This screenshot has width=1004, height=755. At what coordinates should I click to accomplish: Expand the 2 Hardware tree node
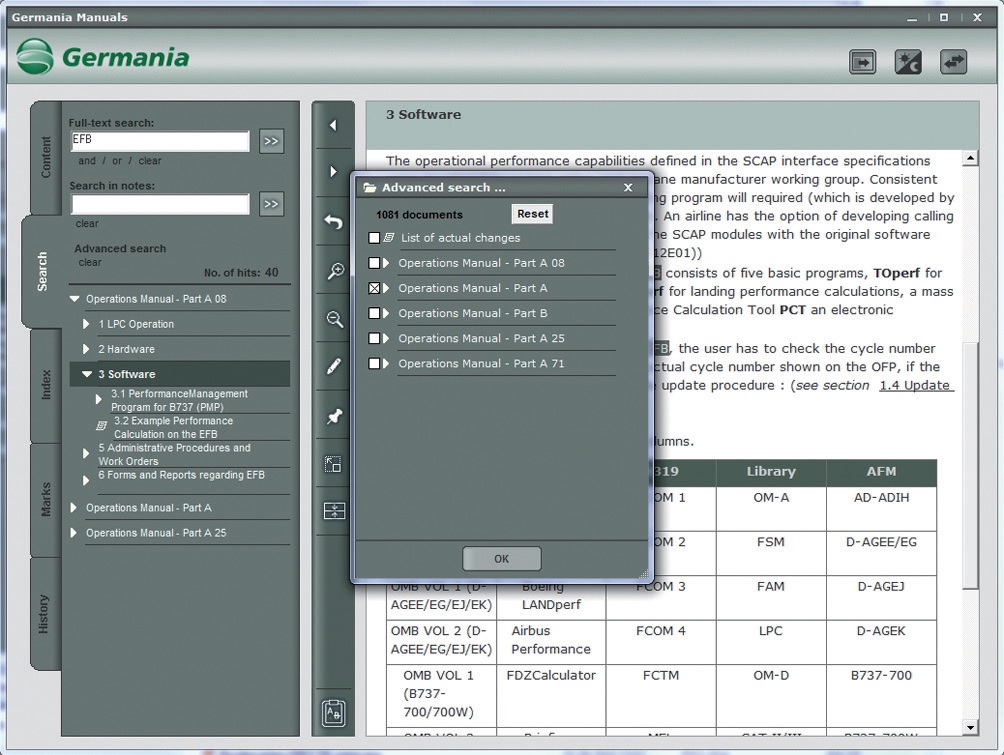[x=87, y=349]
